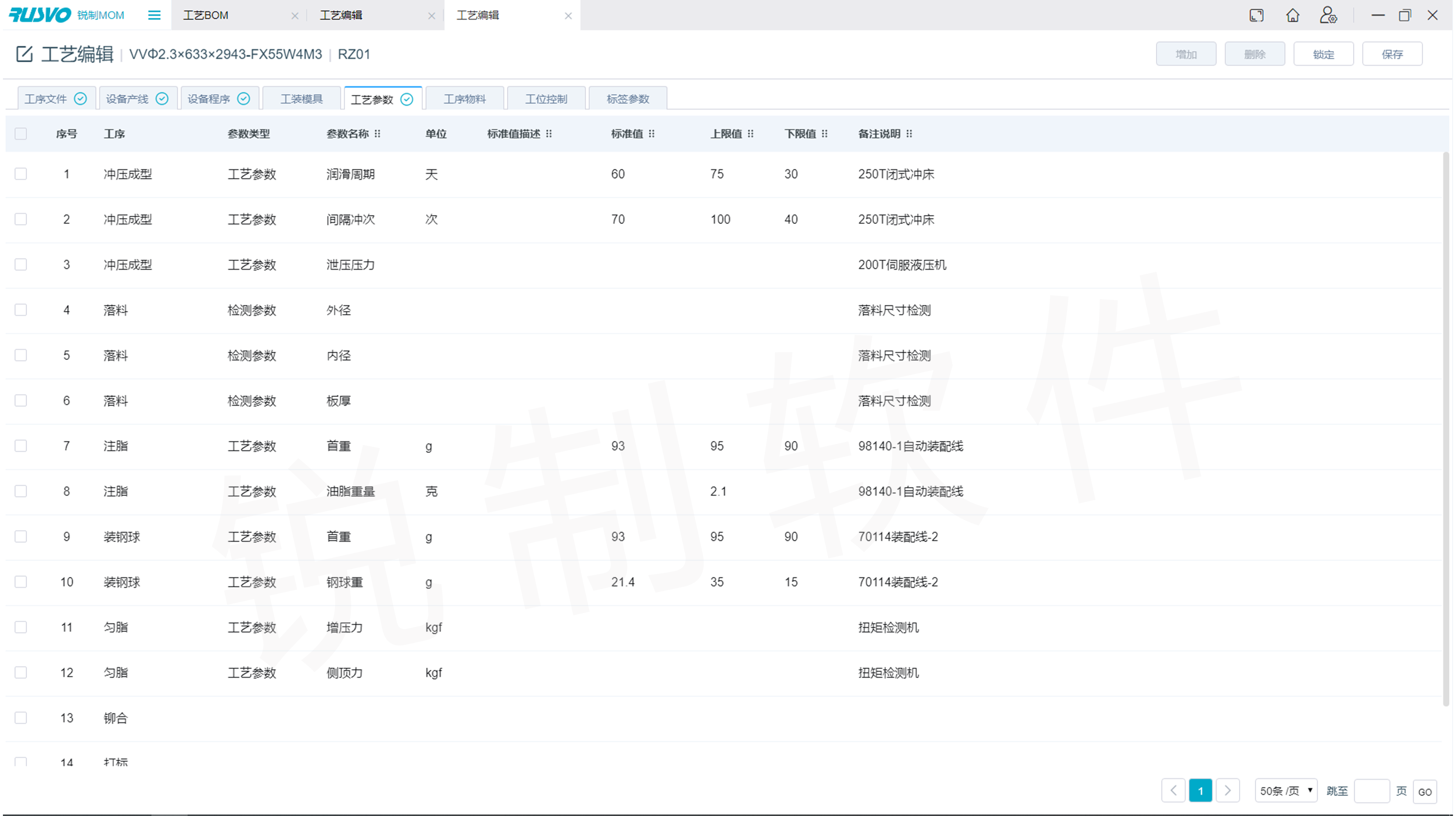Switch to the 工序物料 tab

(465, 99)
